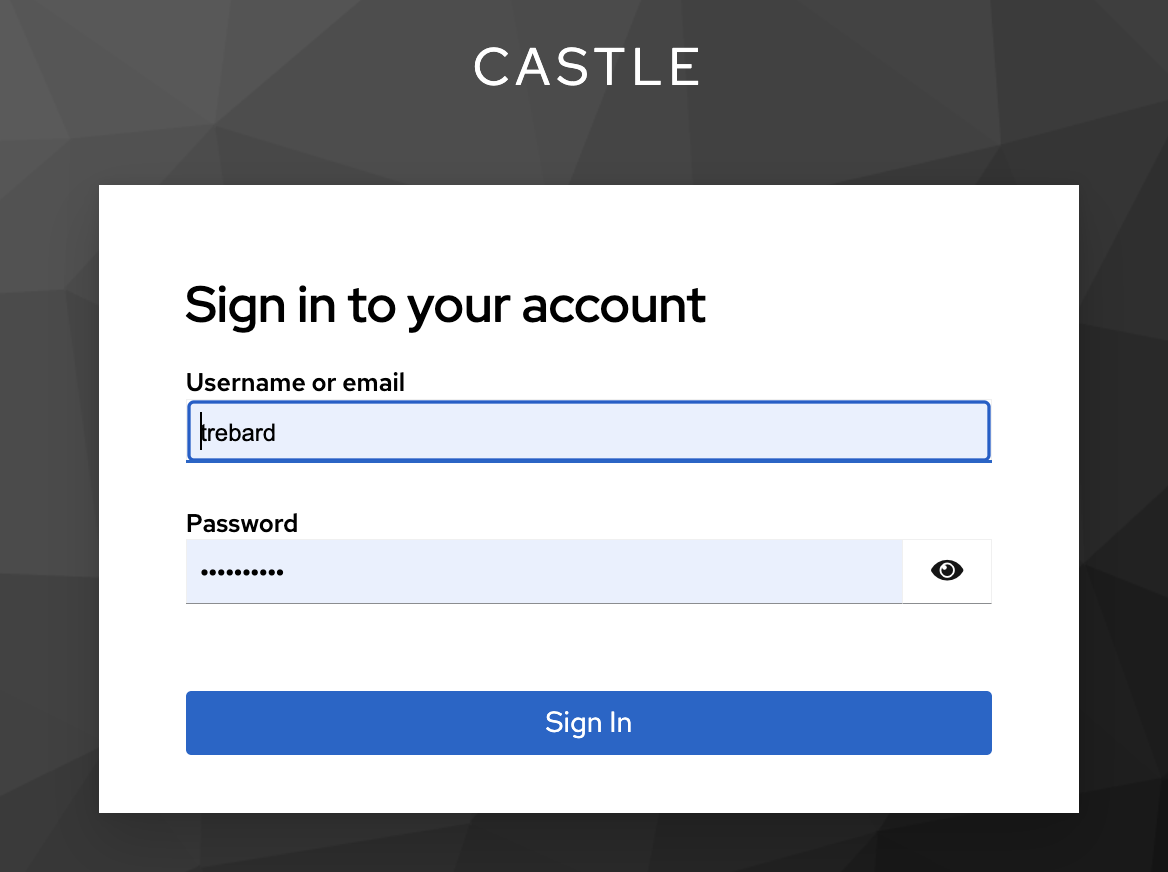Screen dimensions: 1168x872
Task: Click the word "account" in the heading
Action: [x=613, y=305]
